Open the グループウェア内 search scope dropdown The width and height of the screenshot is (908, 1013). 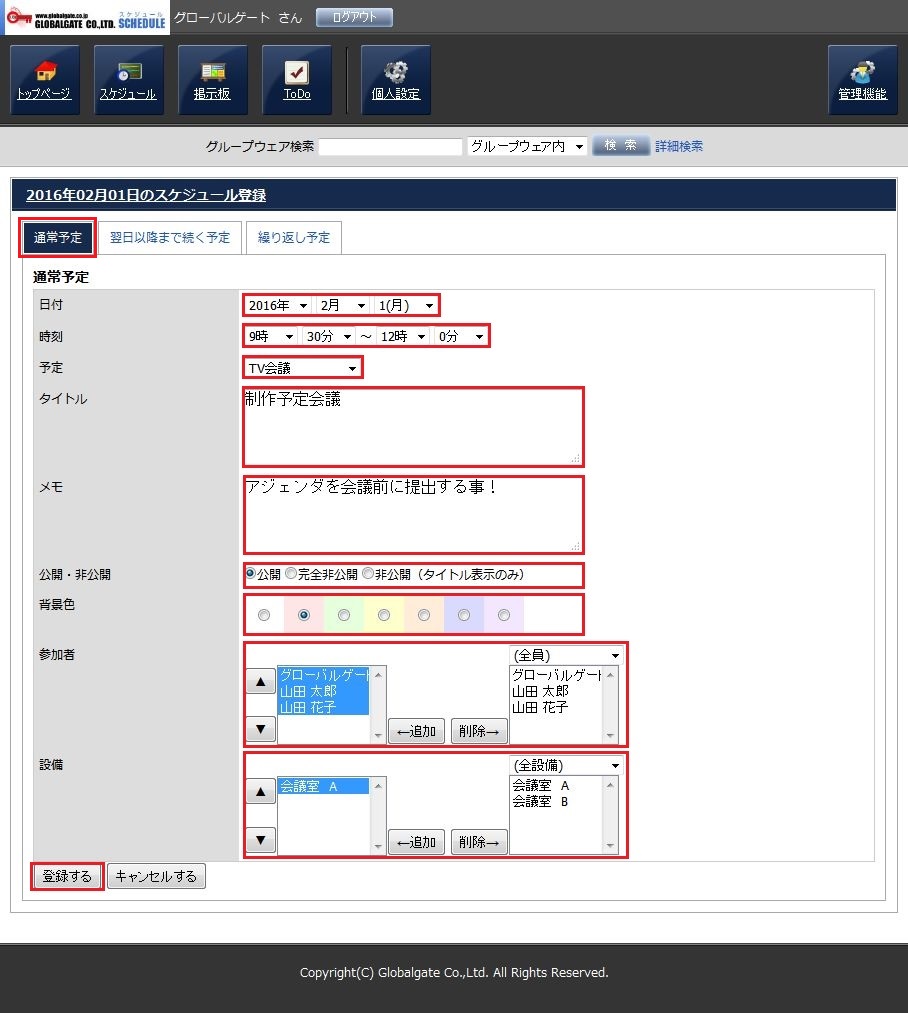pyautogui.click(x=527, y=147)
